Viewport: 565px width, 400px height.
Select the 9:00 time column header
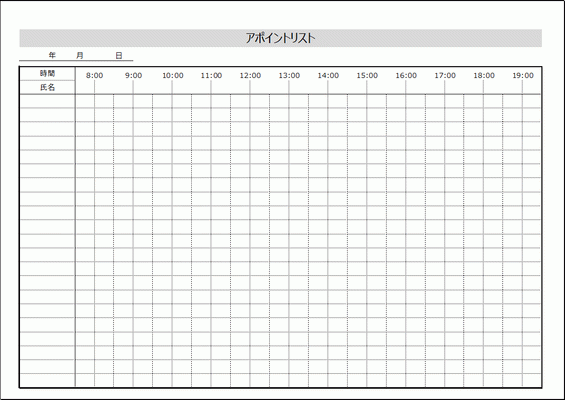(133, 75)
